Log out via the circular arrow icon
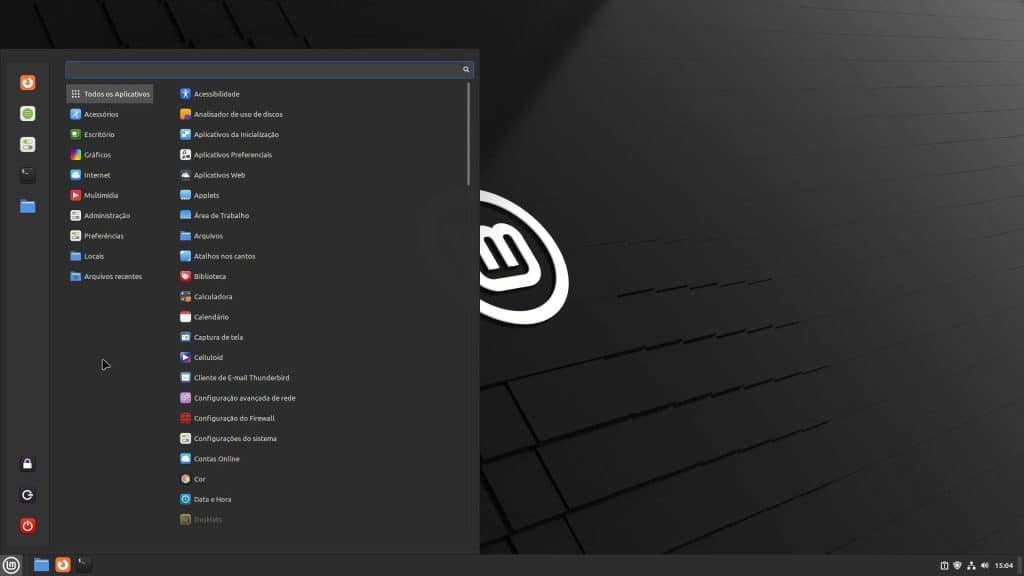Viewport: 1024px width, 576px height. click(x=27, y=494)
